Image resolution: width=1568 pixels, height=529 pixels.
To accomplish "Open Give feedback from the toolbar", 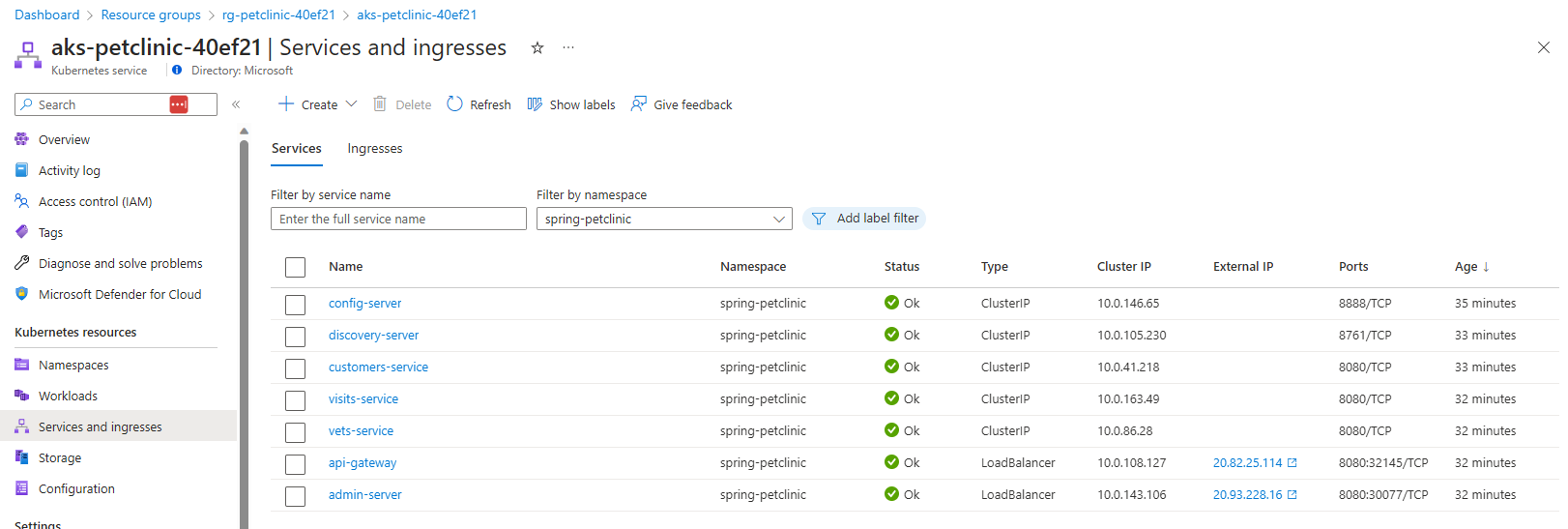I will (682, 104).
